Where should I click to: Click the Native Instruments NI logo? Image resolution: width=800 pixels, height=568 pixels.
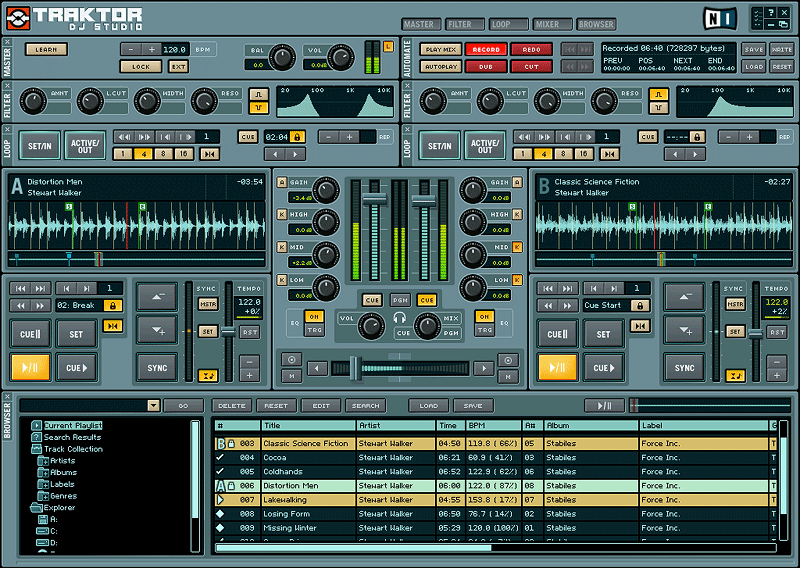click(718, 17)
